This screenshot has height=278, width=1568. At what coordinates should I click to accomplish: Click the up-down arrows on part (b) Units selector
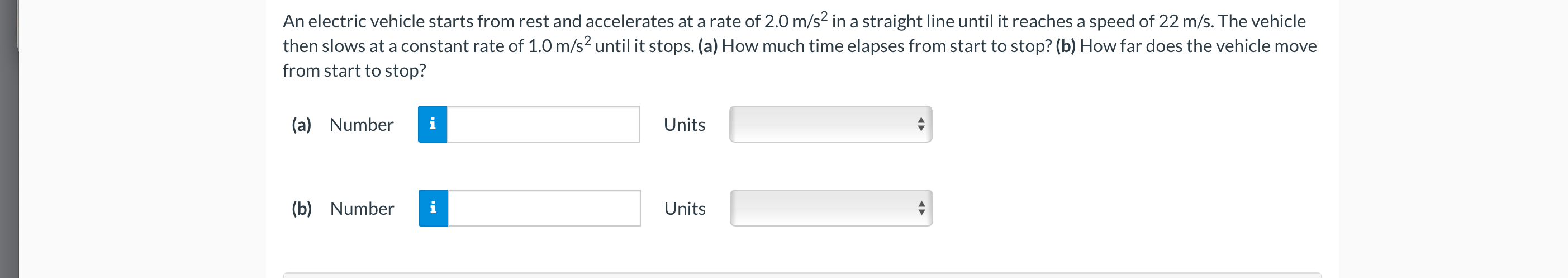coord(921,208)
